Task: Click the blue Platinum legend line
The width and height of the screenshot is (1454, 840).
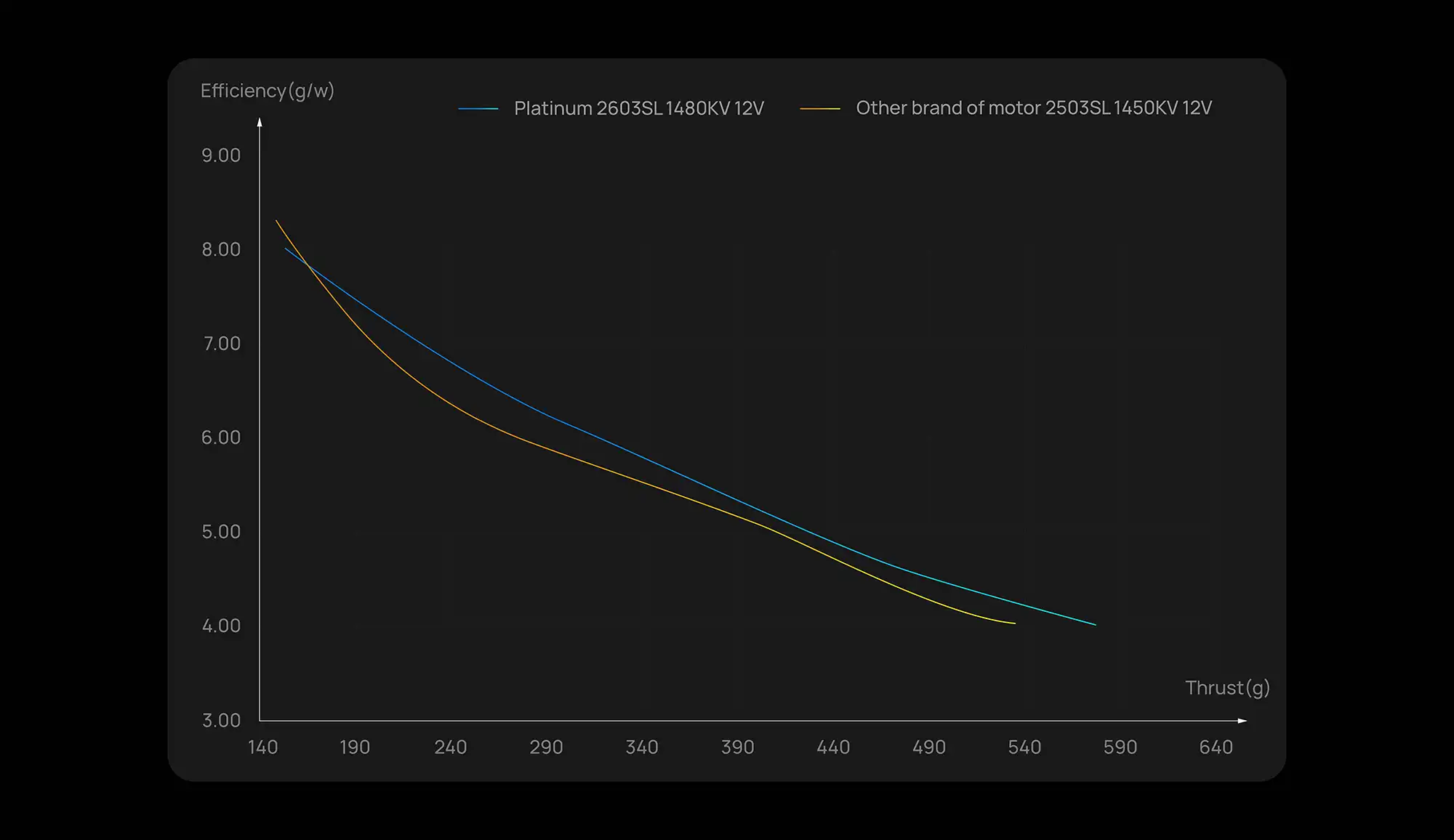Action: pyautogui.click(x=478, y=109)
